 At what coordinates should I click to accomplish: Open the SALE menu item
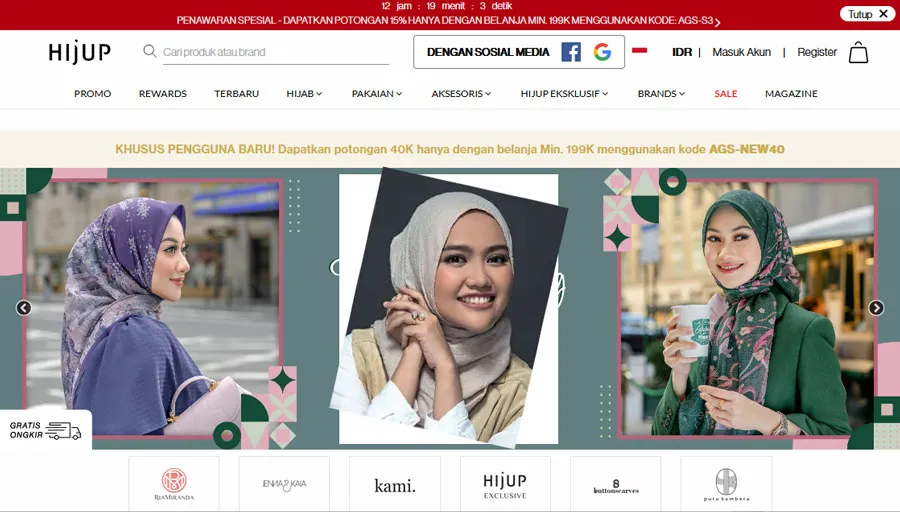coord(726,94)
